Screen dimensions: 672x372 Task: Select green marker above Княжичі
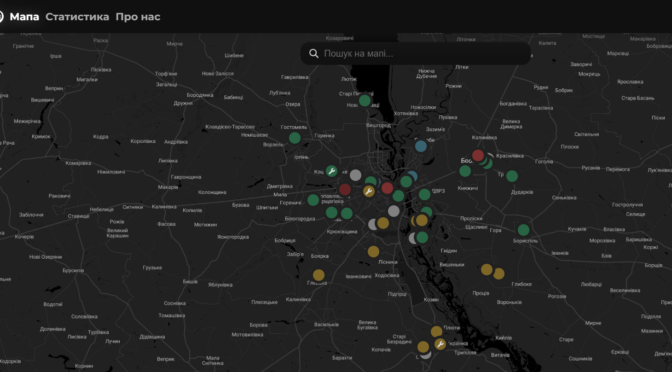(465, 171)
